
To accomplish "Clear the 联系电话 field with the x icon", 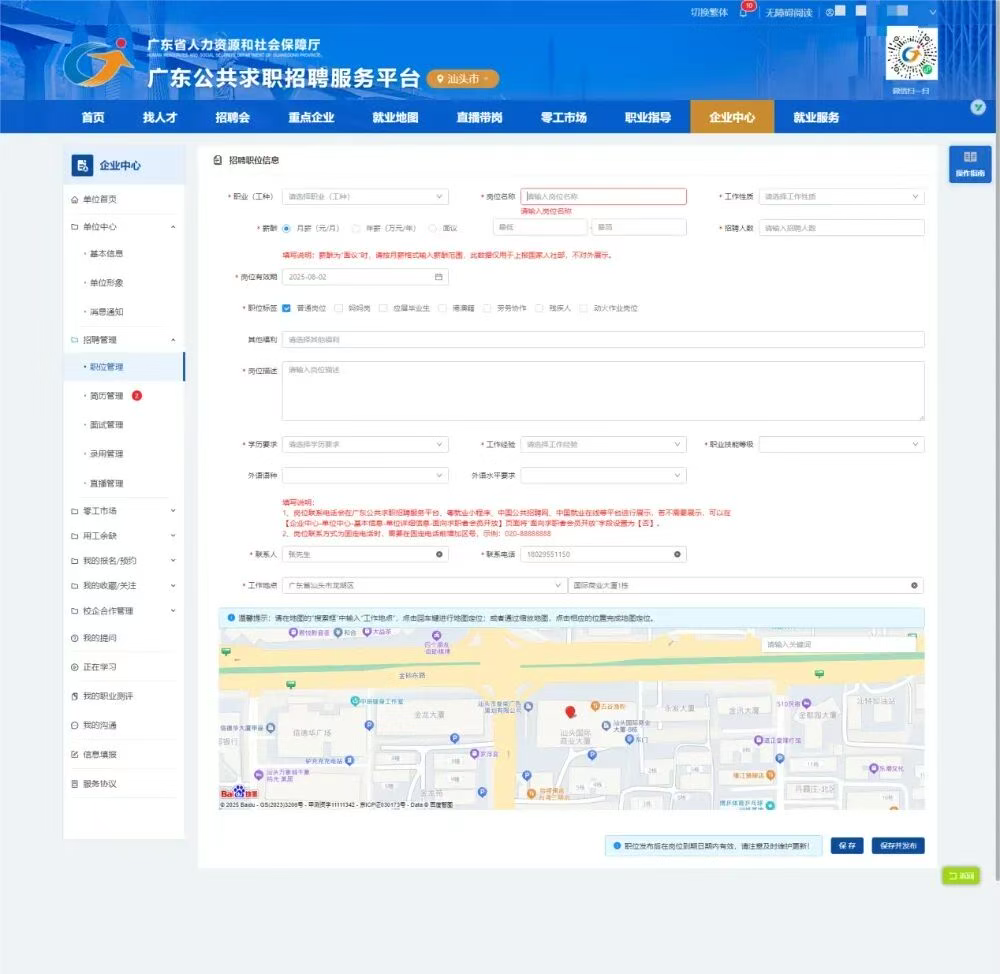I will coord(677,556).
